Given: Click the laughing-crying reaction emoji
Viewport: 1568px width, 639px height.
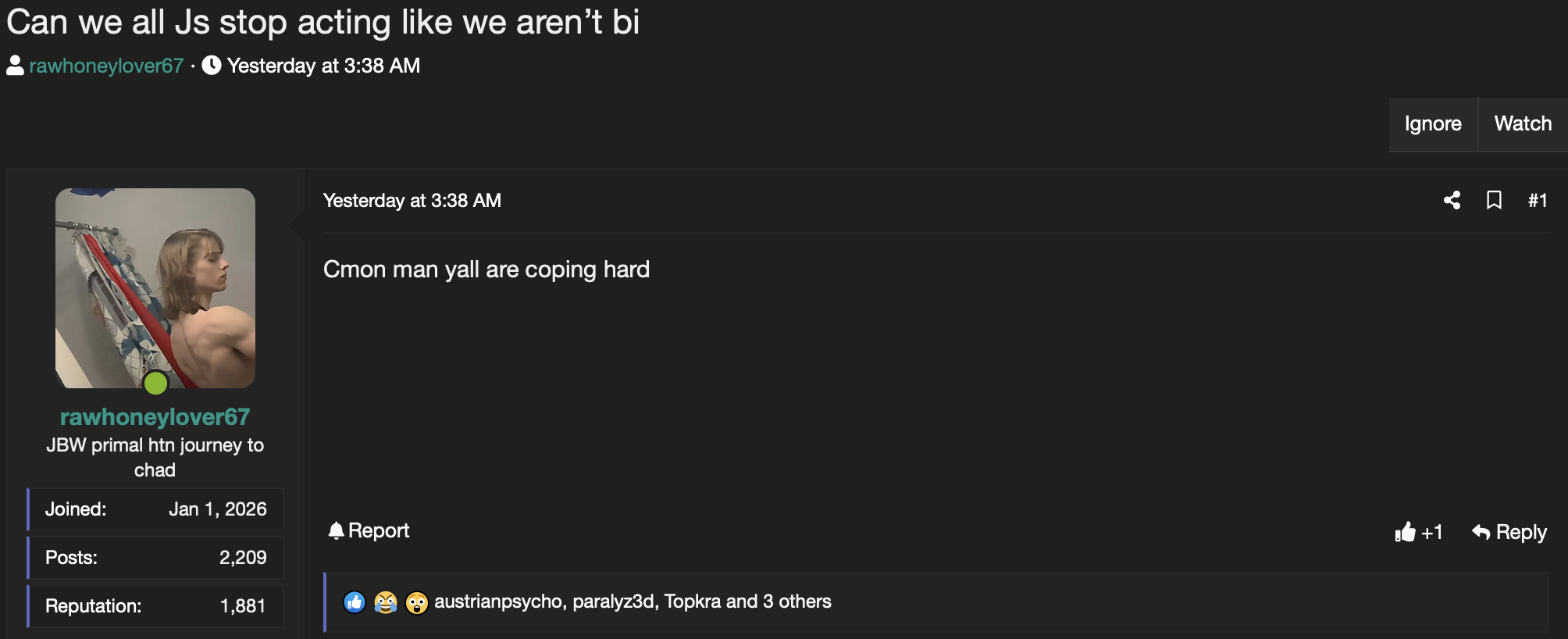Looking at the screenshot, I should click(x=386, y=602).
